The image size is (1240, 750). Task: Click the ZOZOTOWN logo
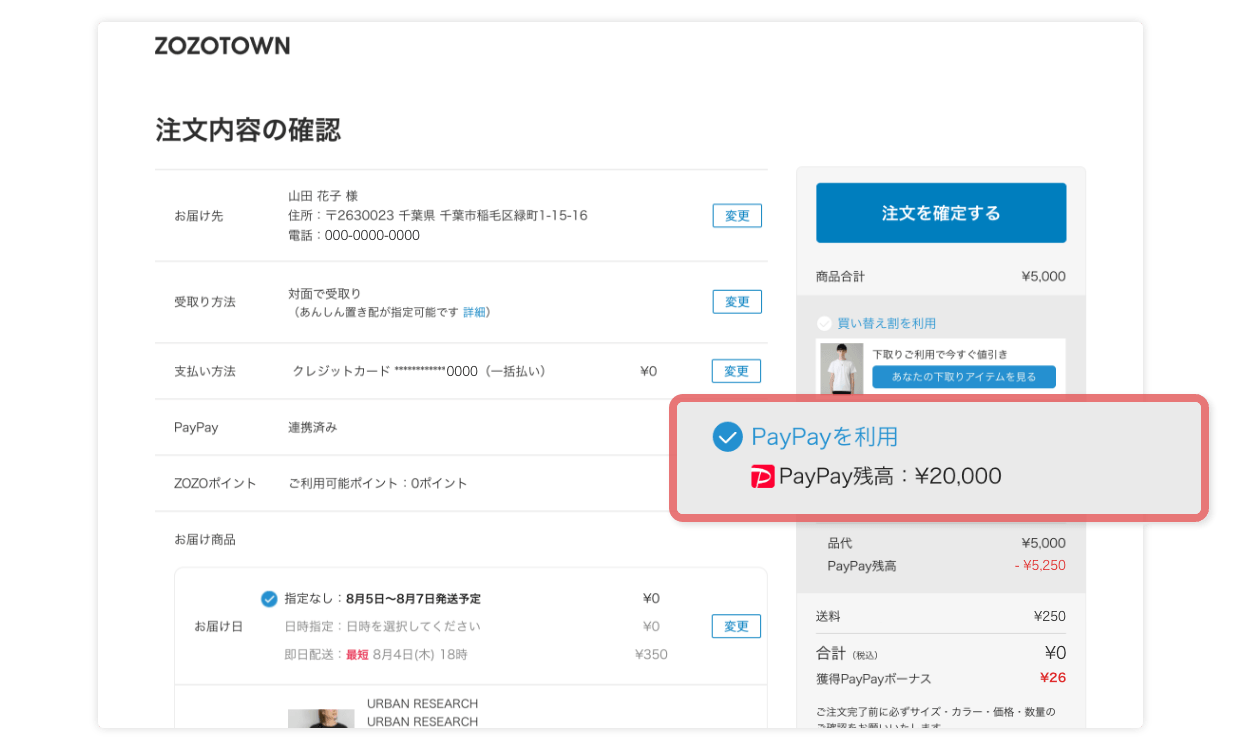coord(221,45)
